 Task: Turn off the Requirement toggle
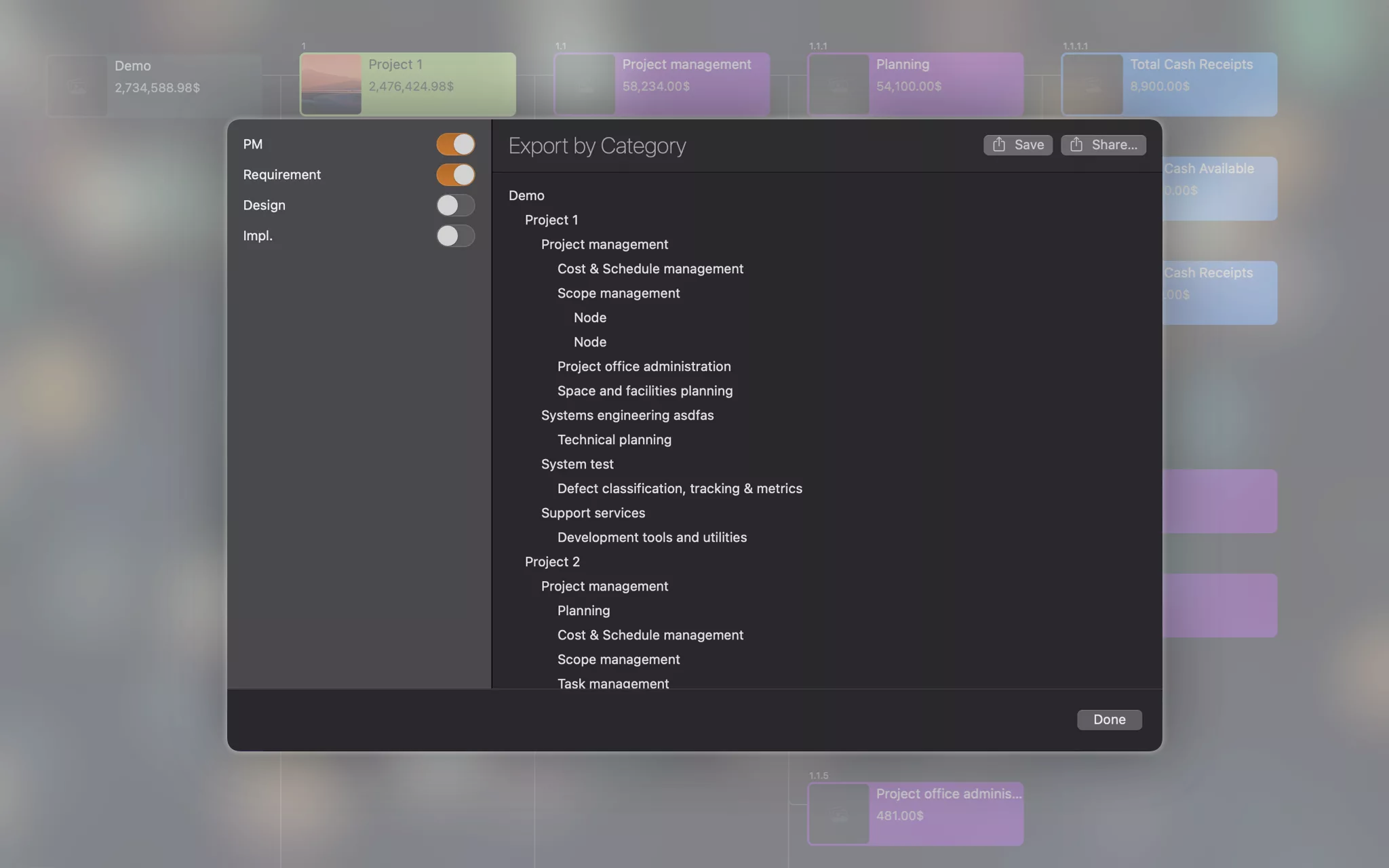[455, 174]
